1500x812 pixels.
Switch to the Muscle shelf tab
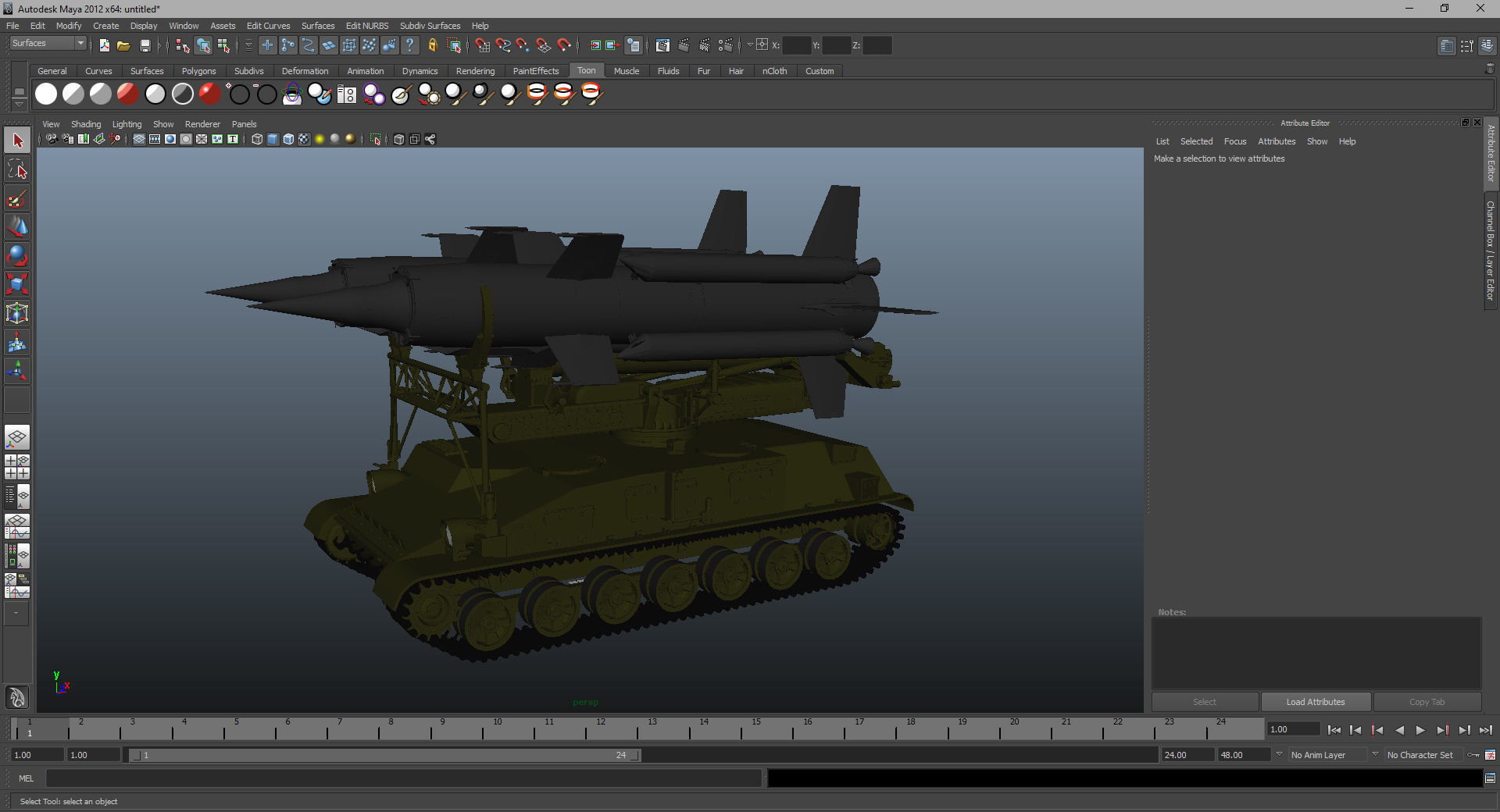(626, 71)
